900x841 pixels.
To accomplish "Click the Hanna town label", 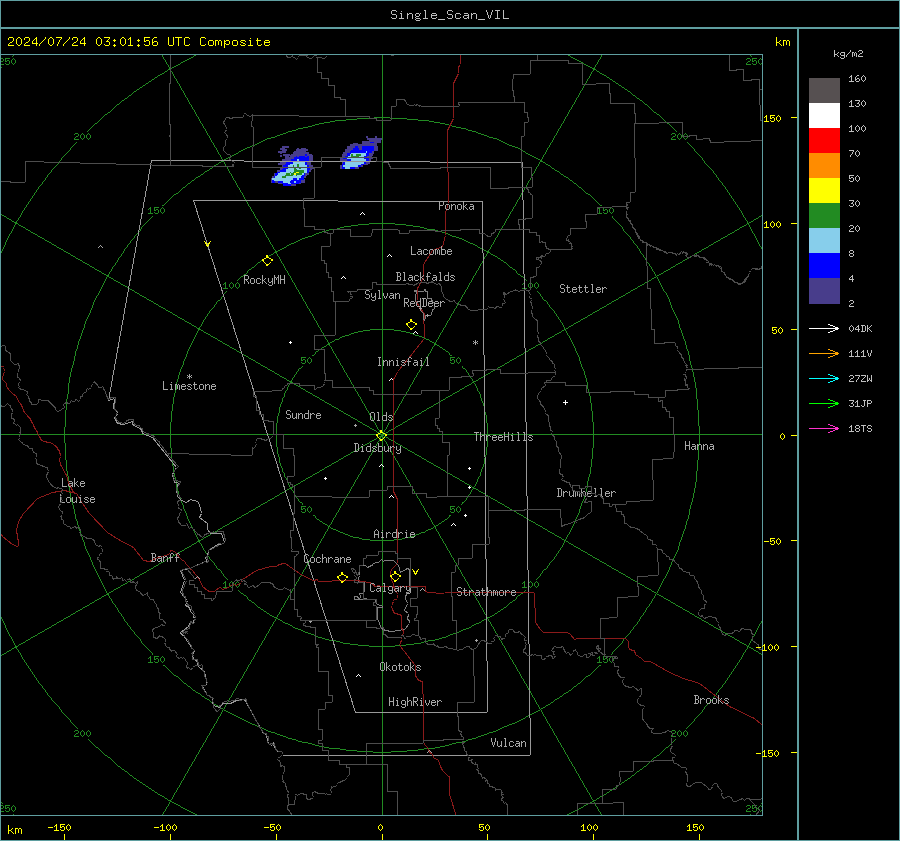I will [x=699, y=446].
